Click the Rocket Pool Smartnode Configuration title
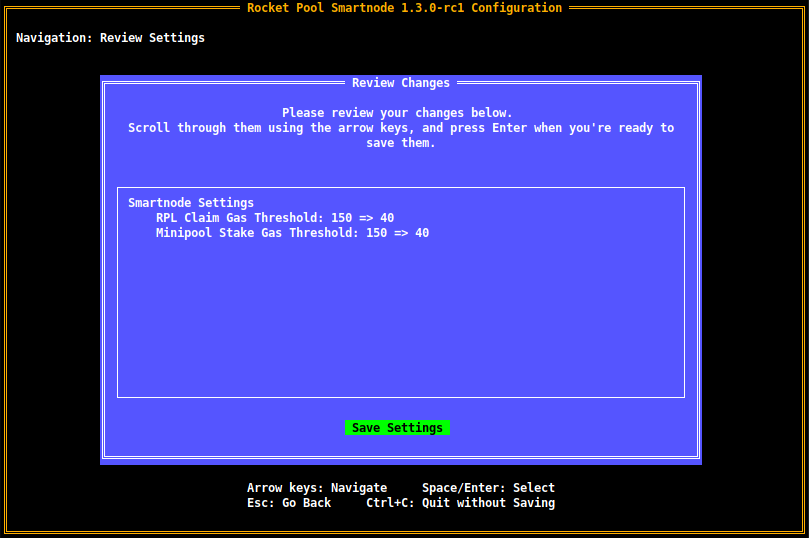The height and width of the screenshot is (538, 809). coord(404,8)
